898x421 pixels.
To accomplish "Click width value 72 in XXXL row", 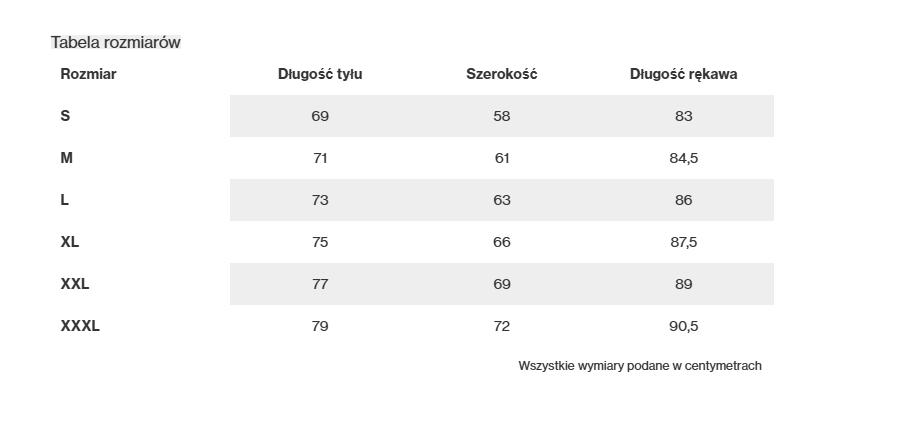I will click(502, 326).
